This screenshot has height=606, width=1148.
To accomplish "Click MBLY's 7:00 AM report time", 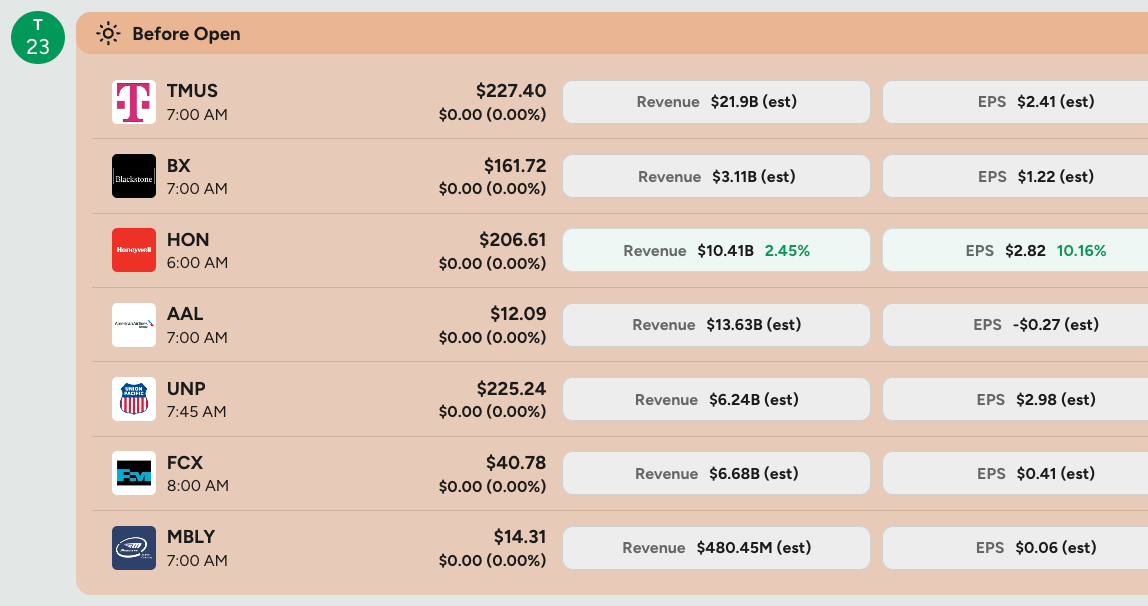I will [x=197, y=560].
